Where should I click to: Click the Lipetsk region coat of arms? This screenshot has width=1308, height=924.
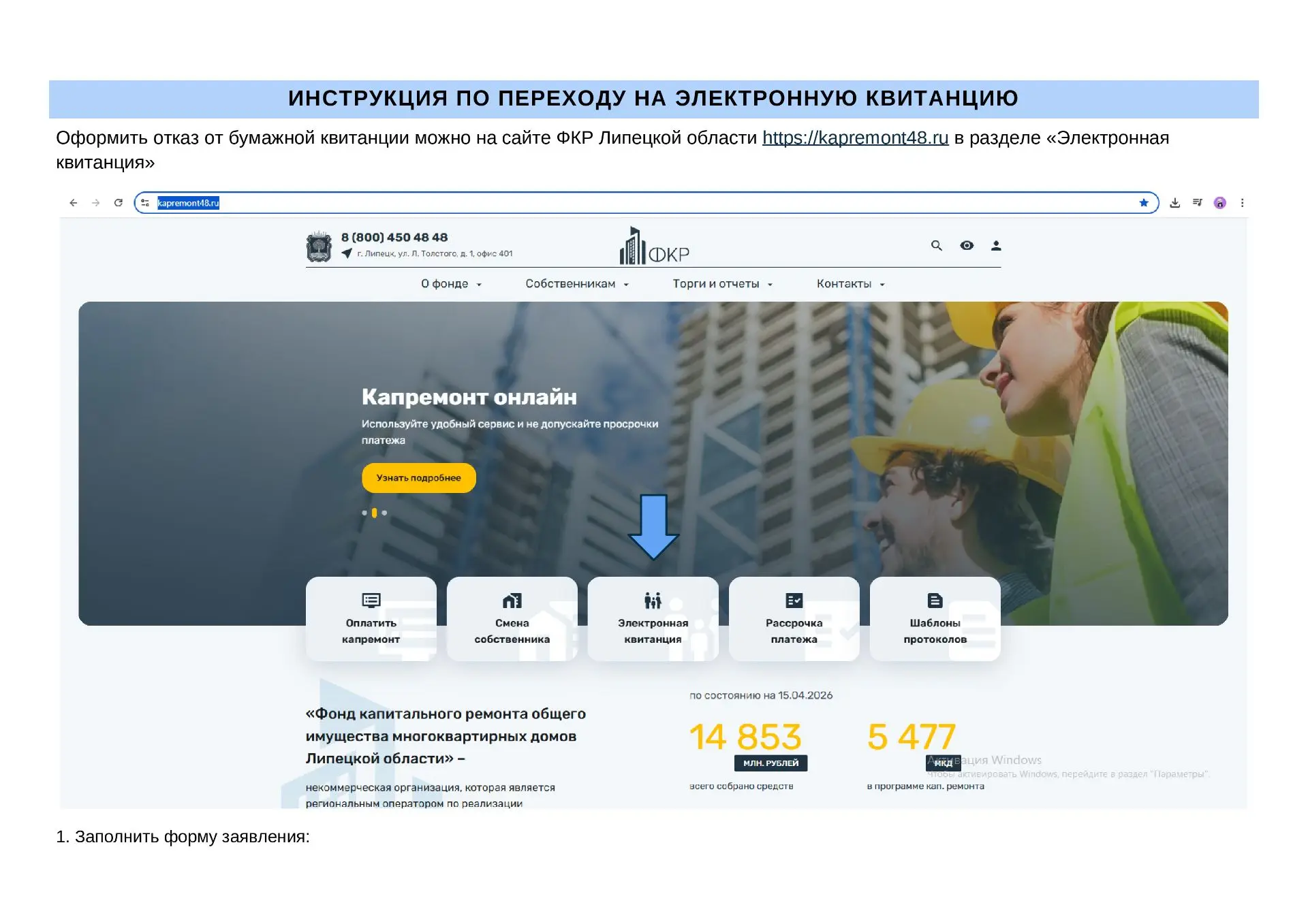point(319,246)
